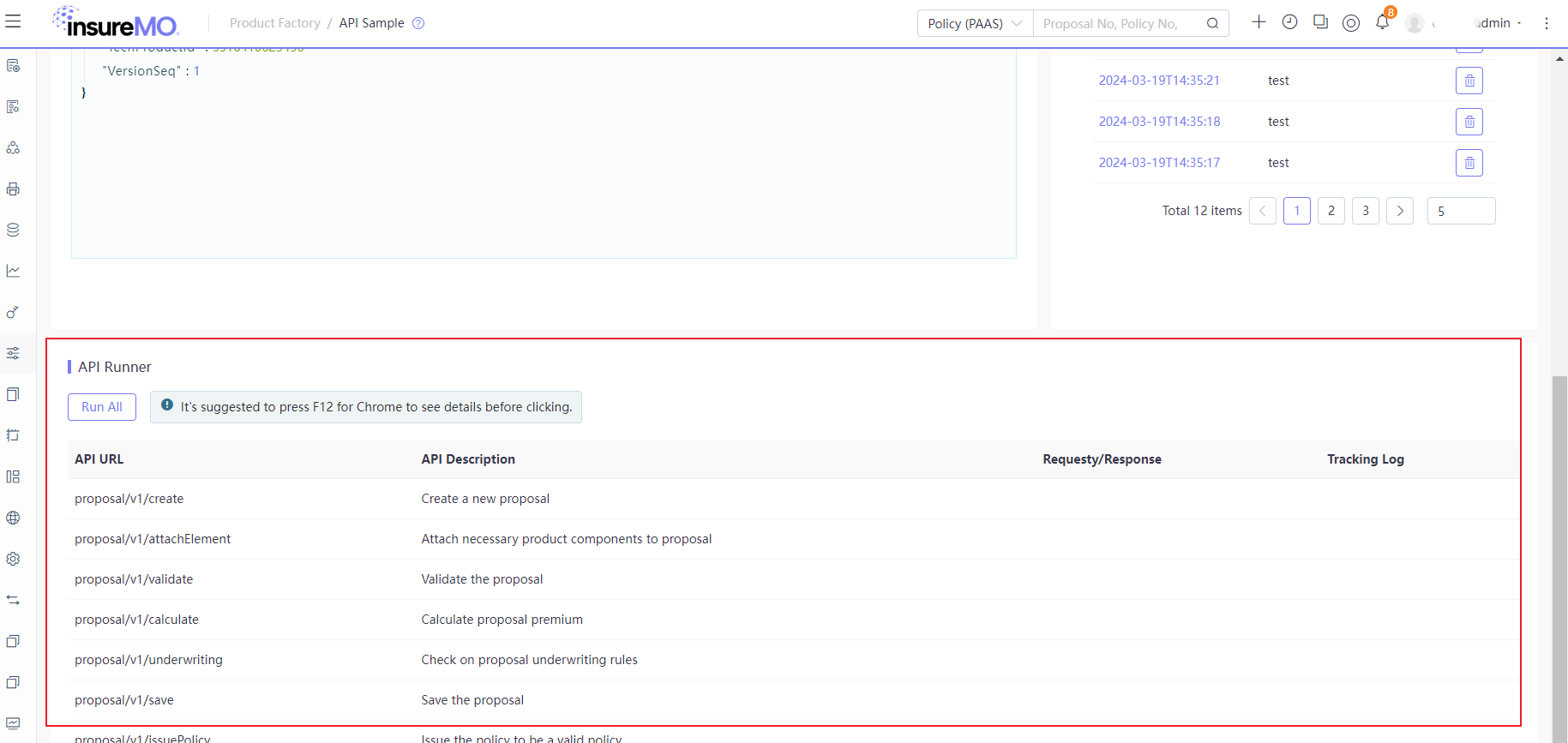Image resolution: width=1568 pixels, height=743 pixels.
Task: Click the proposal/v1/create row
Action: click(793, 499)
